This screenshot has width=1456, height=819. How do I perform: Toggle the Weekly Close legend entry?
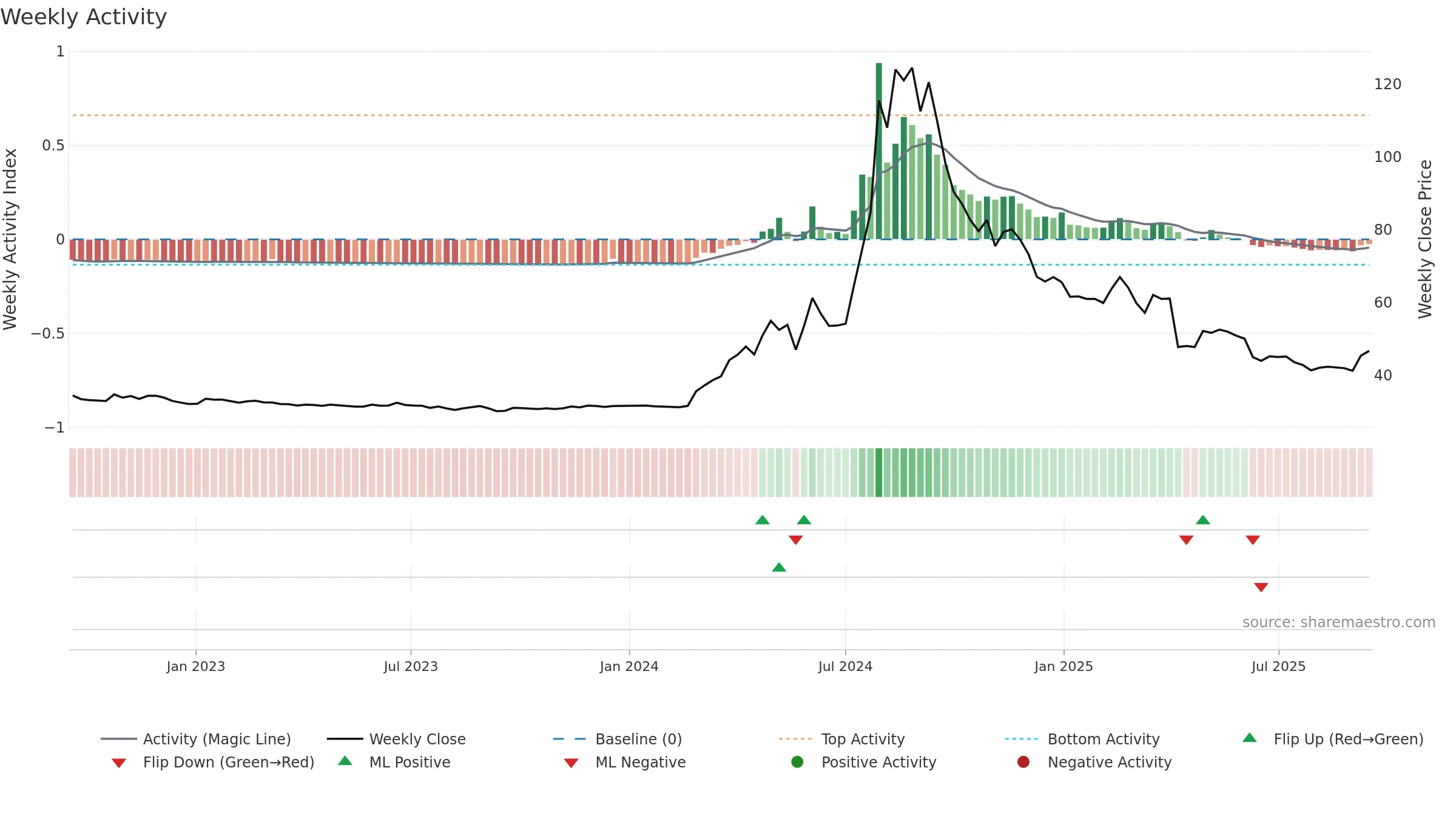[x=396, y=739]
